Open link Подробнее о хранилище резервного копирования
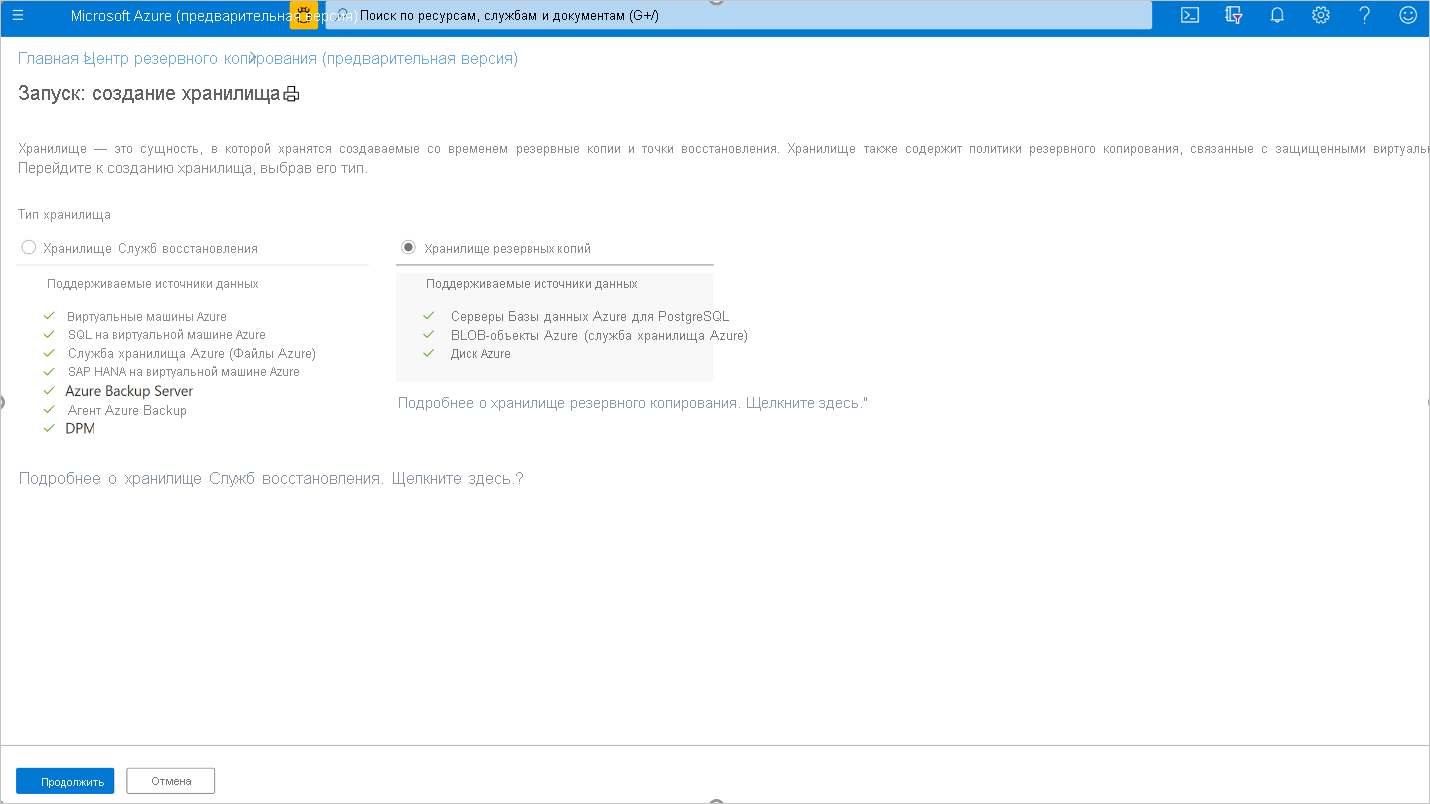This screenshot has width=1430, height=804. 632,402
